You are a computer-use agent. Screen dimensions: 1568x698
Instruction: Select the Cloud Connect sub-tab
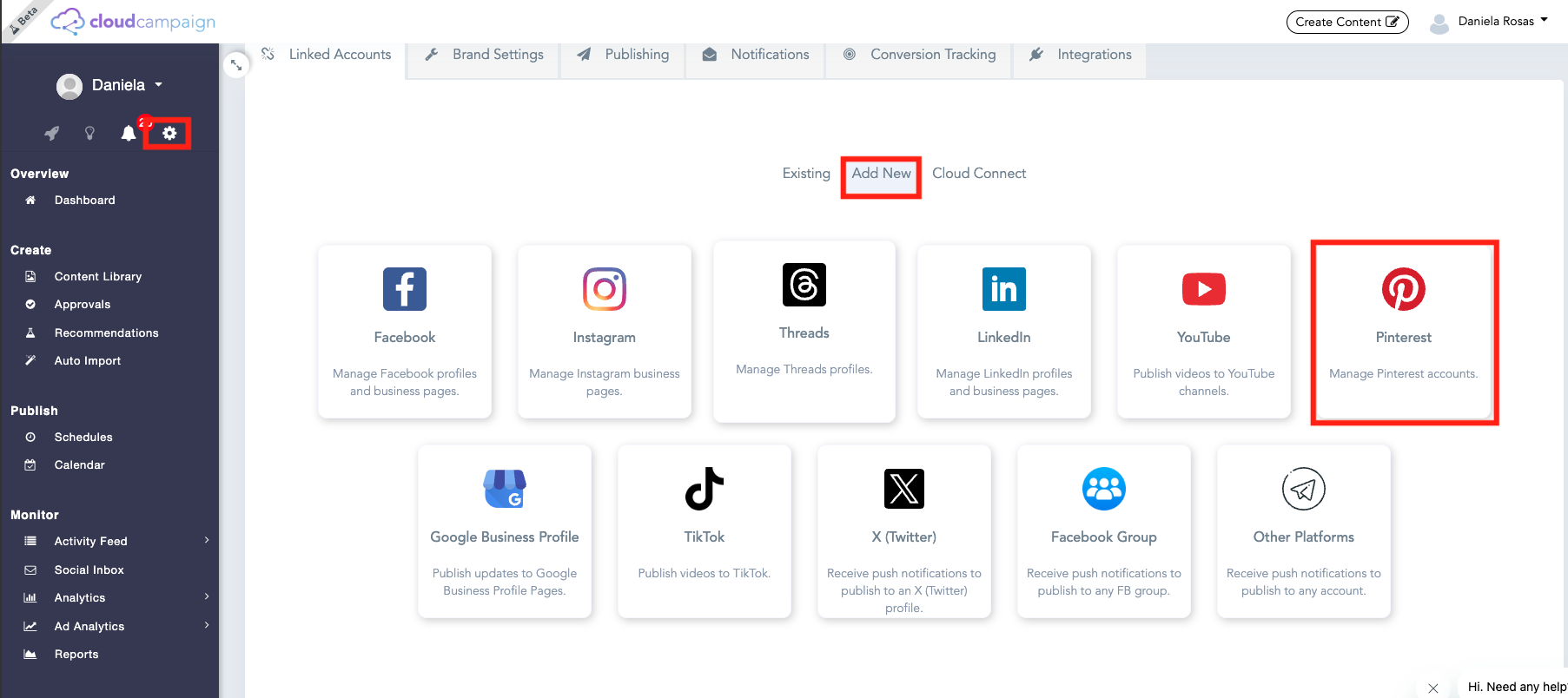coord(979,174)
